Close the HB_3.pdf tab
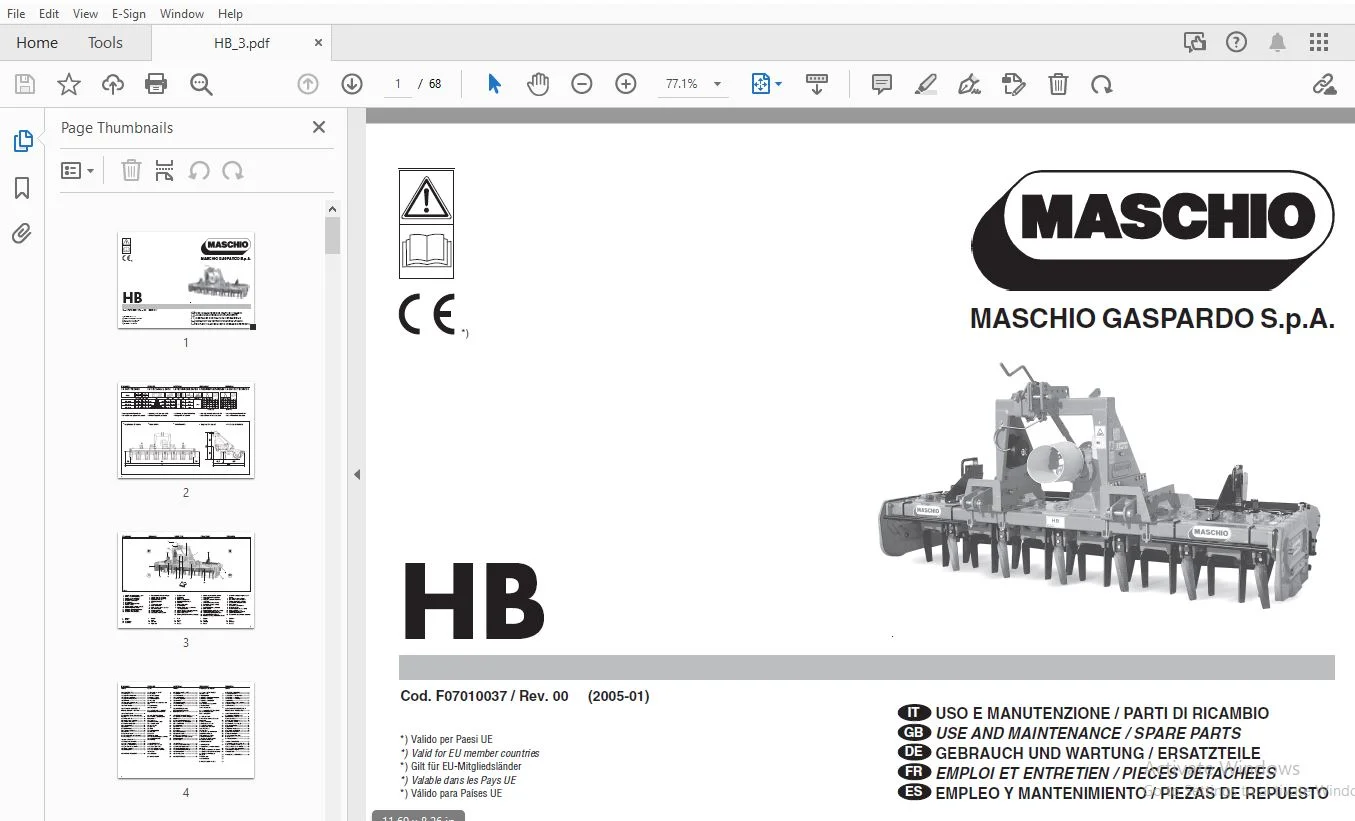The height and width of the screenshot is (821, 1355). click(318, 43)
